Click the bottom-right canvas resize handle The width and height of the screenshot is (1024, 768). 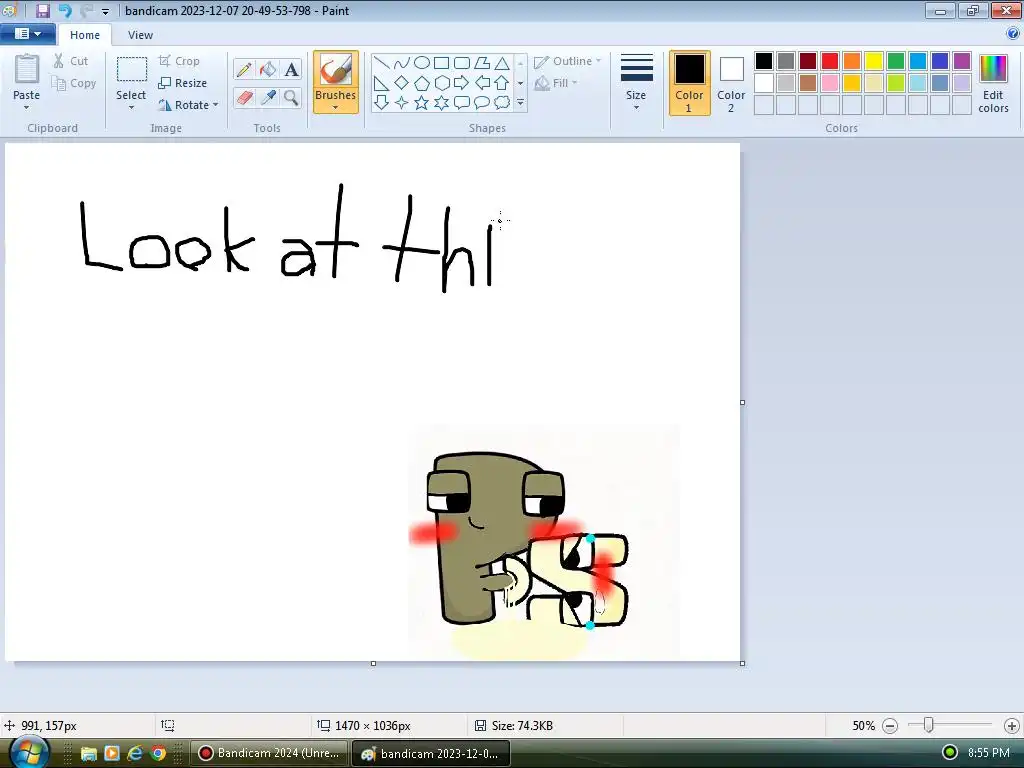pyautogui.click(x=743, y=664)
